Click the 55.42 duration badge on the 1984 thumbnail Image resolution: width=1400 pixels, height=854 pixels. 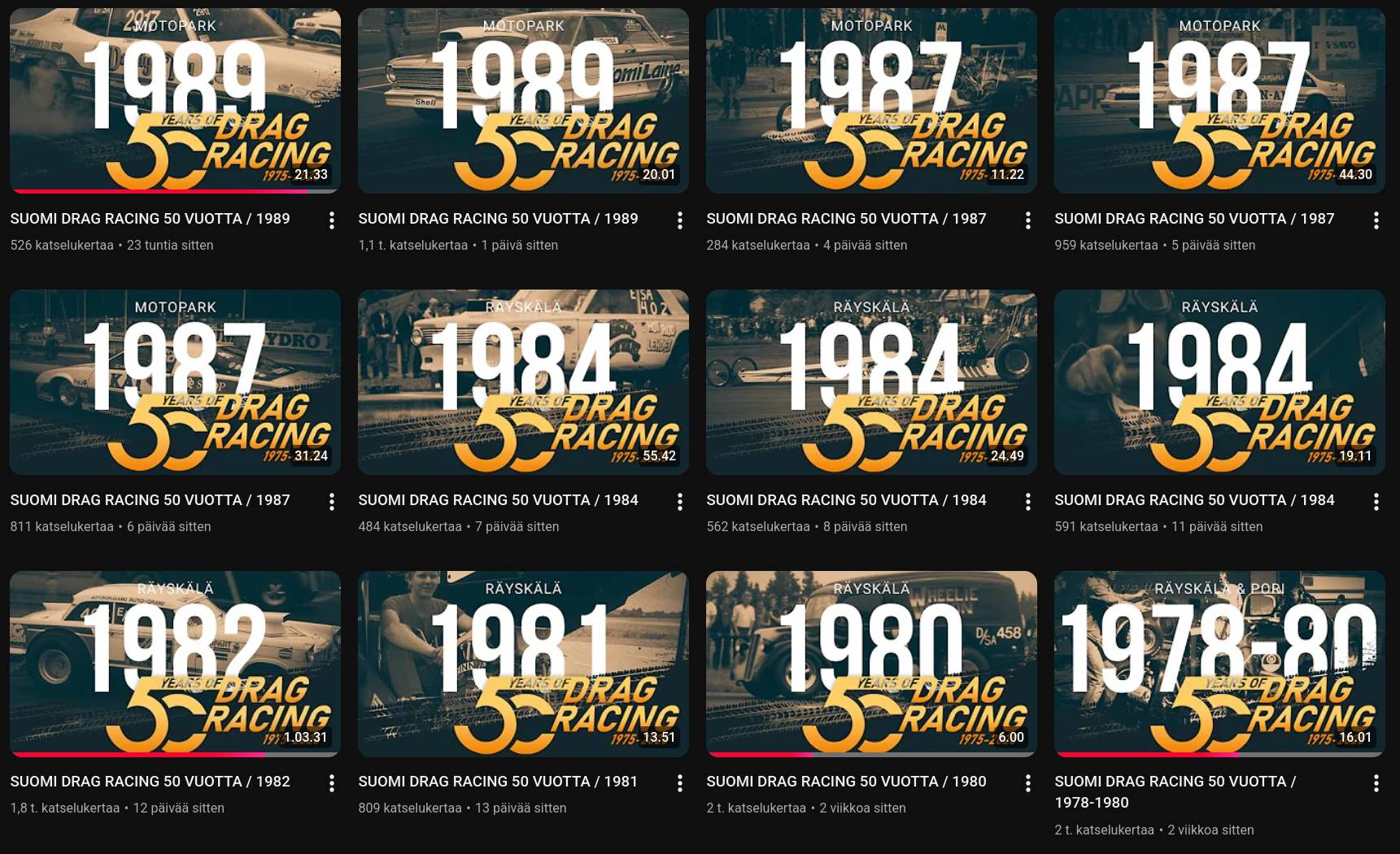[x=659, y=456]
